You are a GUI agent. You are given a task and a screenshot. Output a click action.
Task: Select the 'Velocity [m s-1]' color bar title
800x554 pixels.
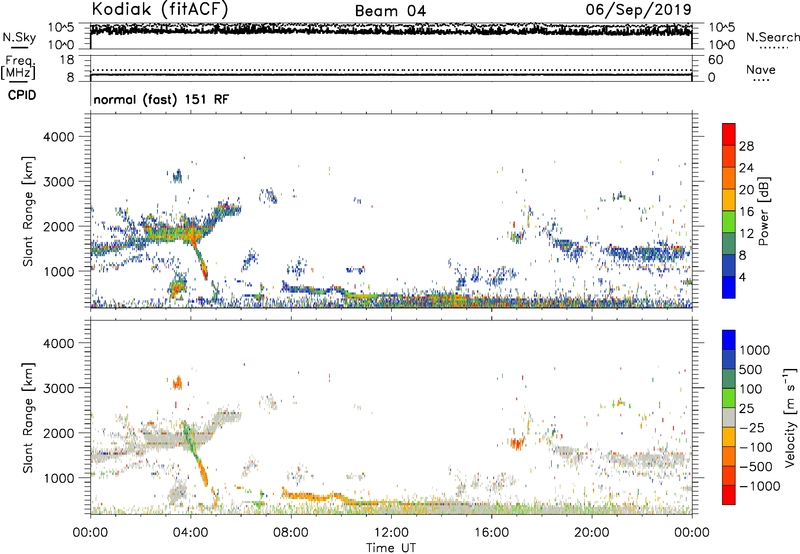click(790, 417)
